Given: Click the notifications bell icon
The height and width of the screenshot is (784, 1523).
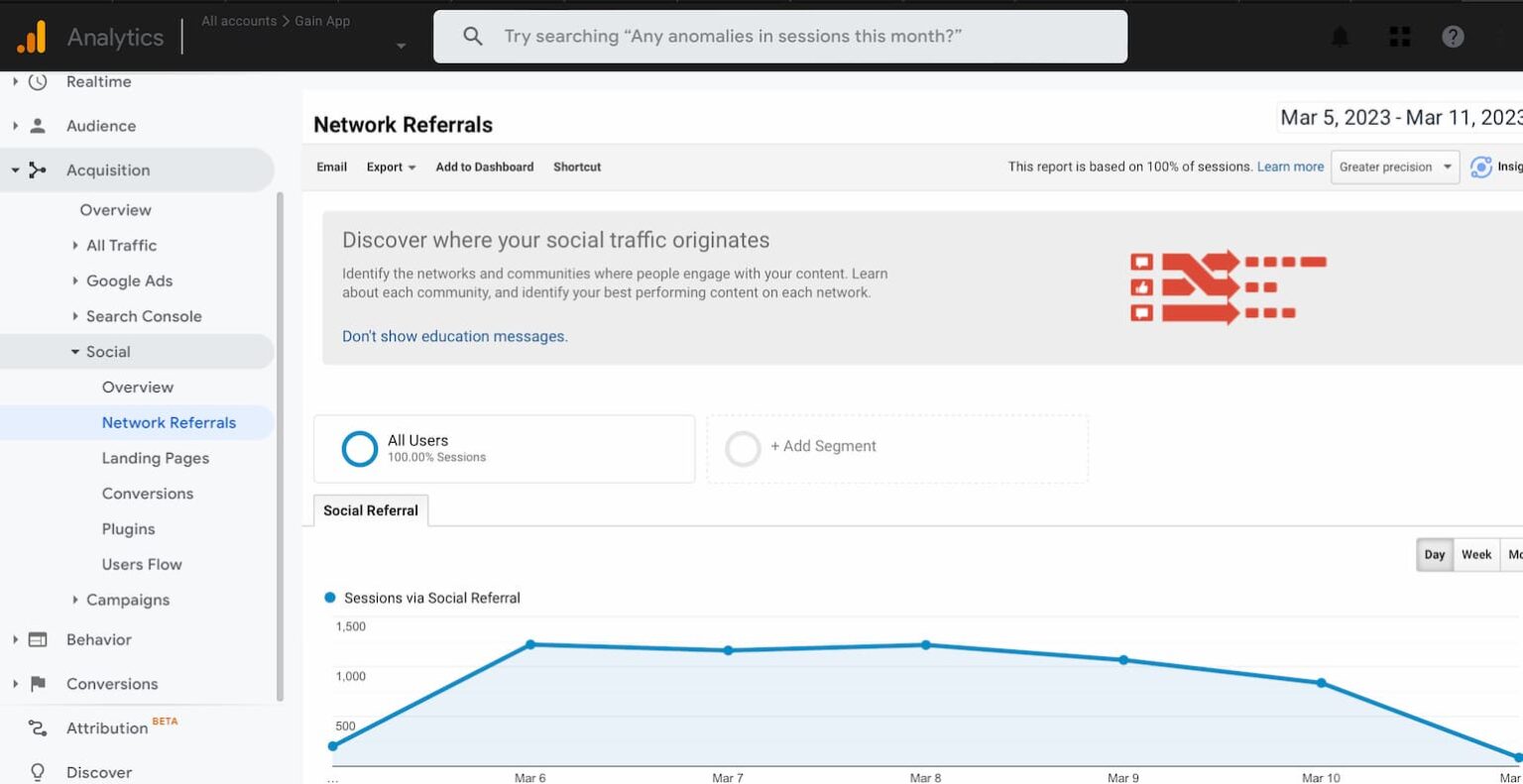Looking at the screenshot, I should coord(1339,37).
